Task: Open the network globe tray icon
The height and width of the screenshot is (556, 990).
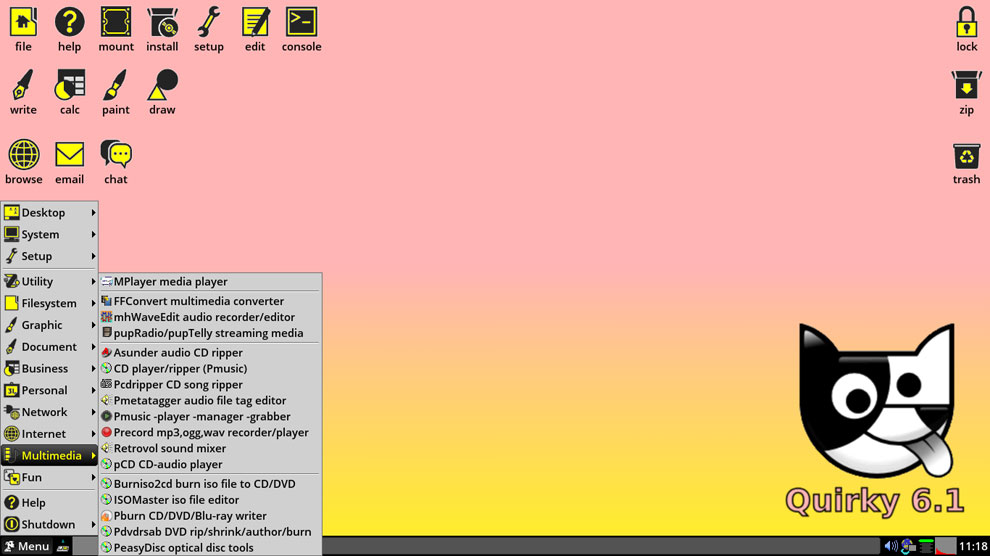Action: coord(908,546)
